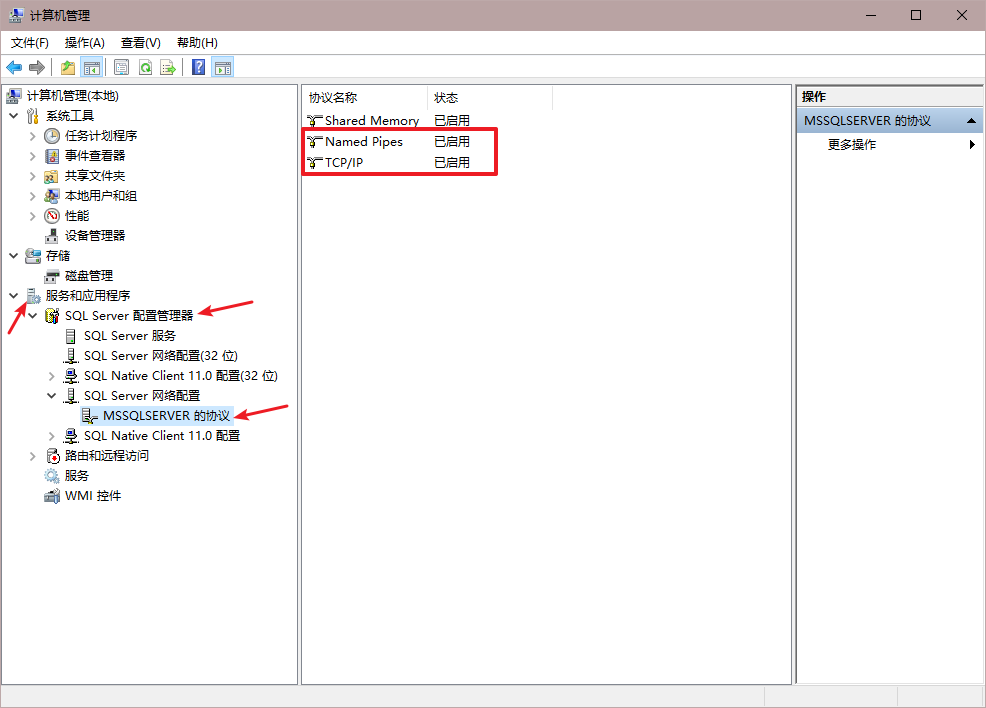Go up one level with the folder icon

pos(67,67)
